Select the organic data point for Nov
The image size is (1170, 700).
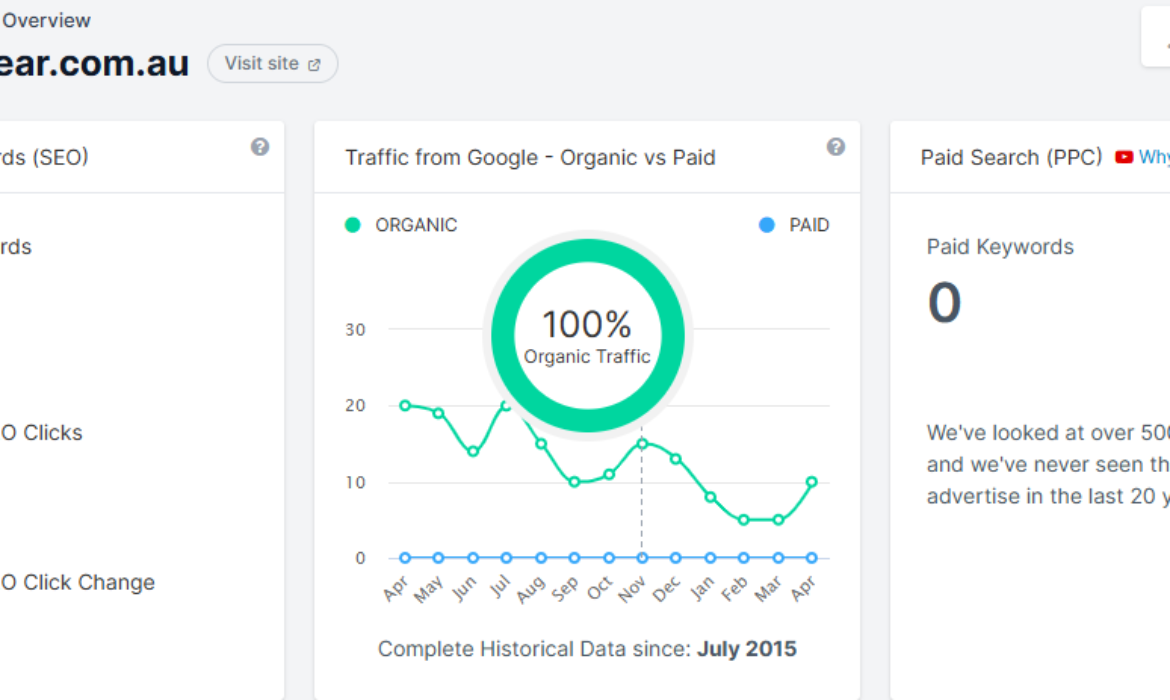coord(642,444)
